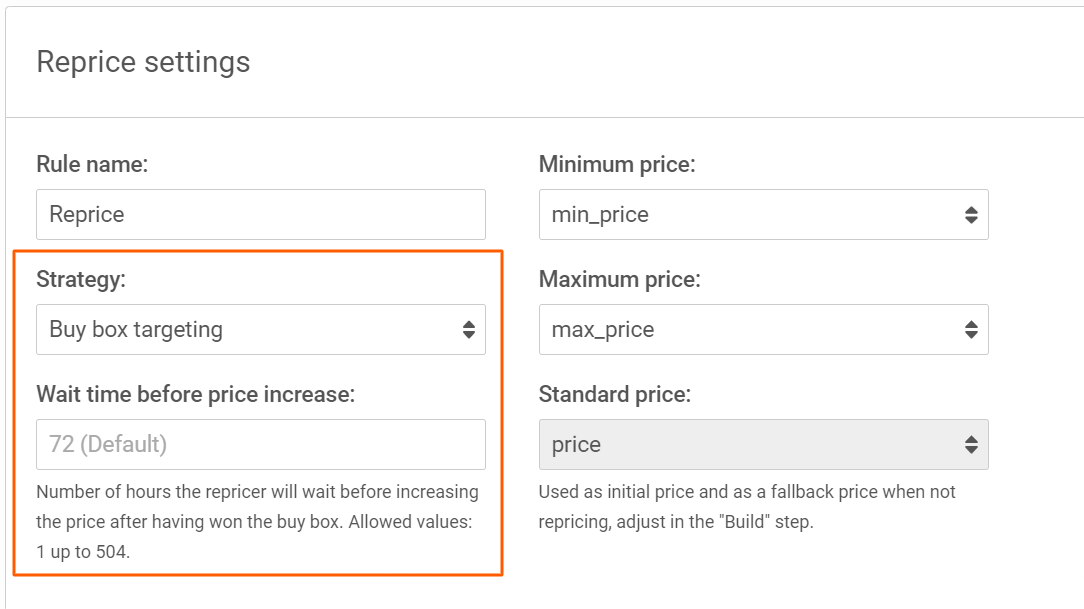Click the wait time help text about buy box
The height and width of the screenshot is (609, 1084).
pyautogui.click(x=257, y=520)
